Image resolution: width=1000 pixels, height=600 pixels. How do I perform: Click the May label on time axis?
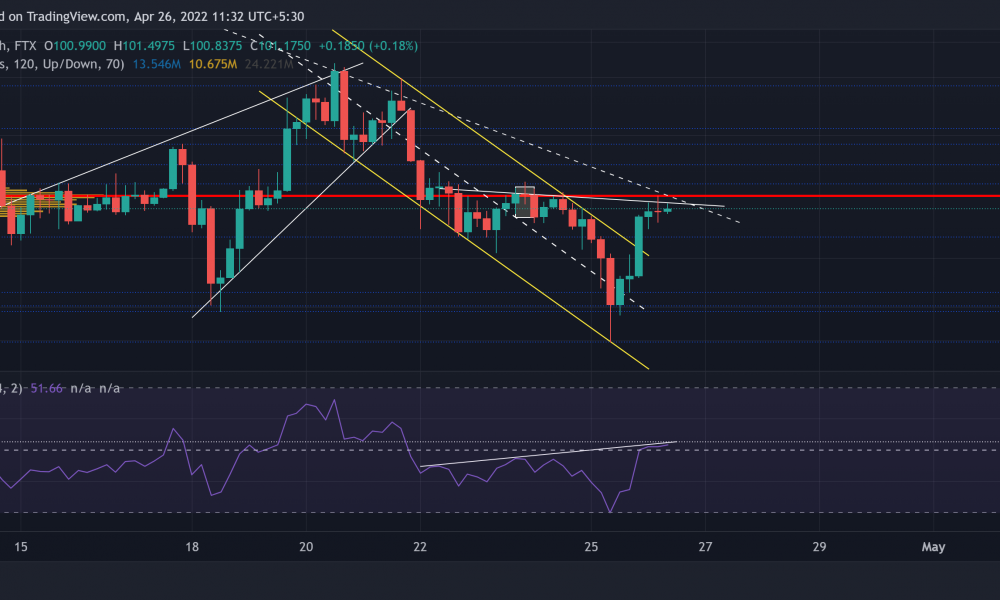[x=933, y=547]
